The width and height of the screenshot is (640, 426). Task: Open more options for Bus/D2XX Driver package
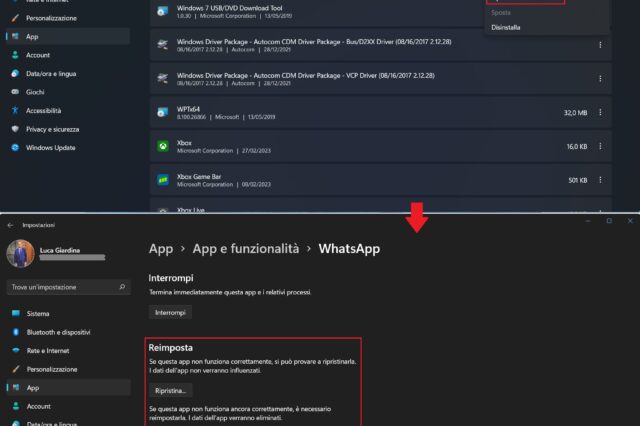[600, 45]
